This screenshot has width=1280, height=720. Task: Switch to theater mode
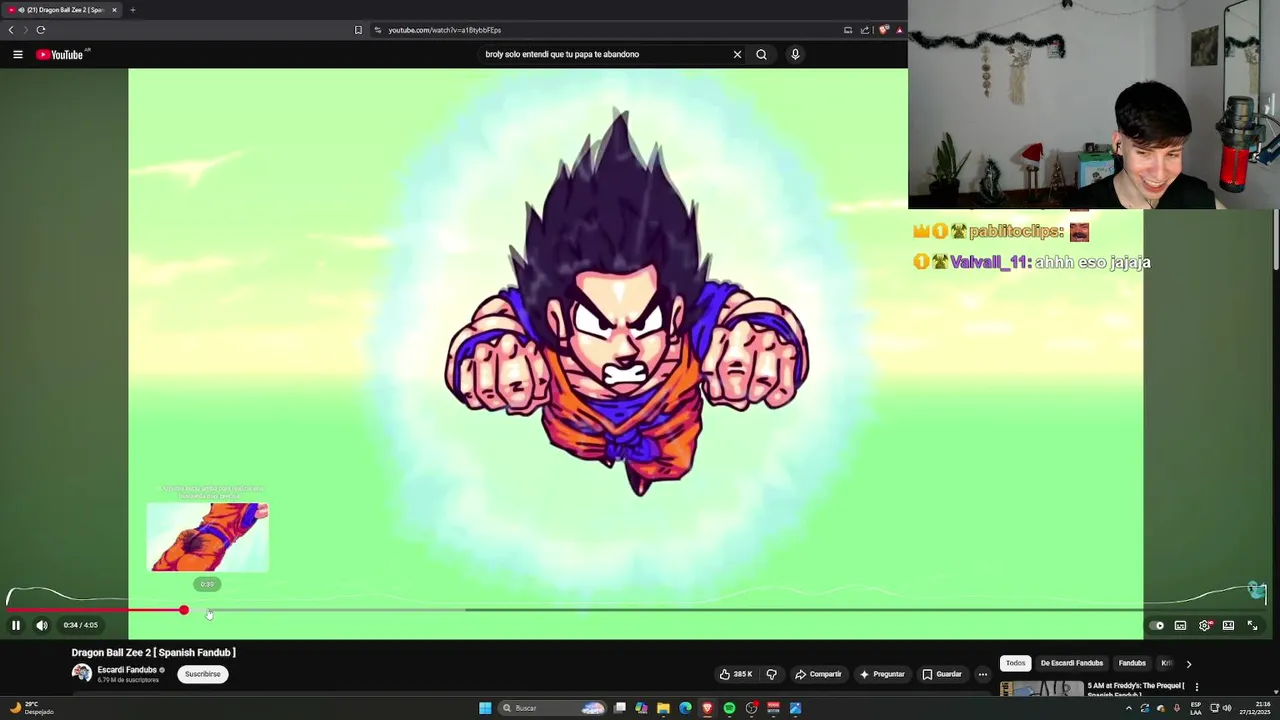point(1228,625)
